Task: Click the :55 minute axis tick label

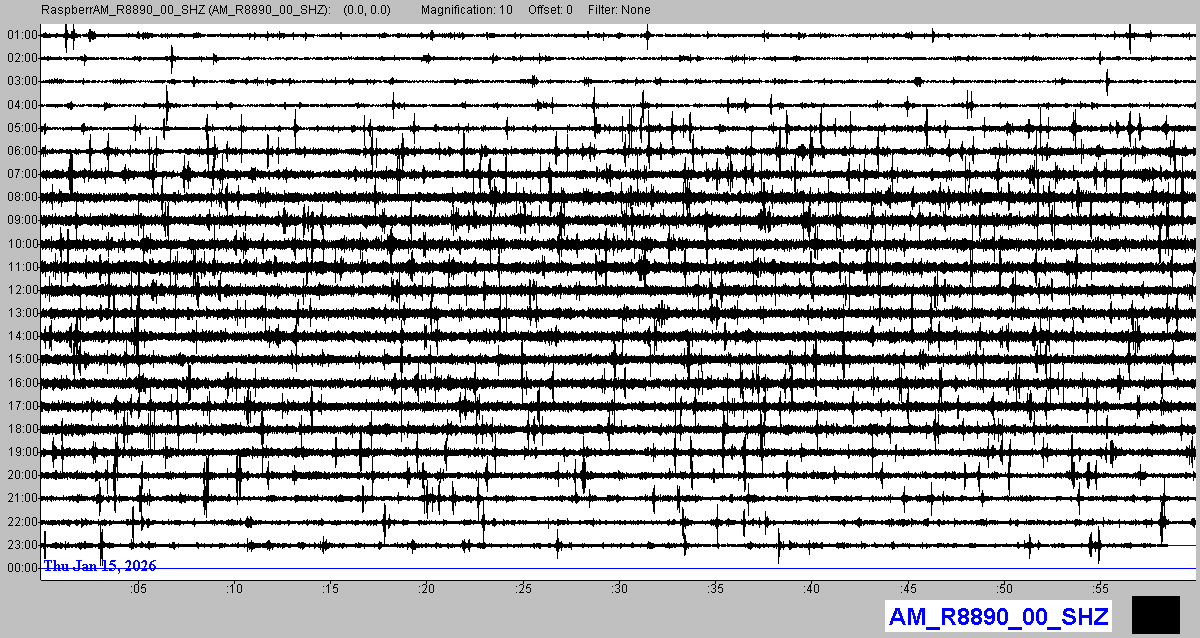Action: tap(1100, 589)
